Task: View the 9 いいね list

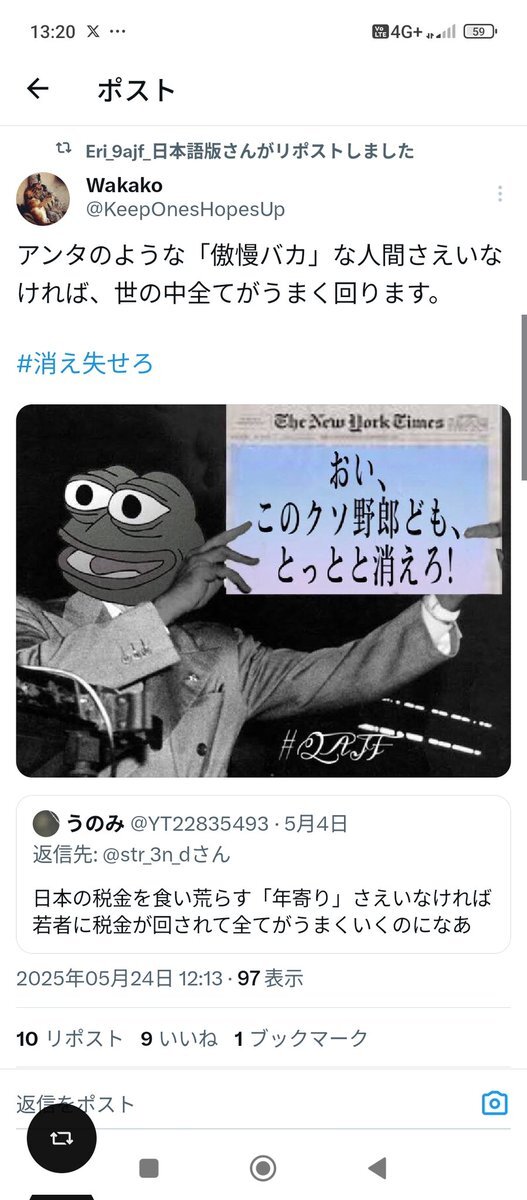Action: [x=179, y=1038]
